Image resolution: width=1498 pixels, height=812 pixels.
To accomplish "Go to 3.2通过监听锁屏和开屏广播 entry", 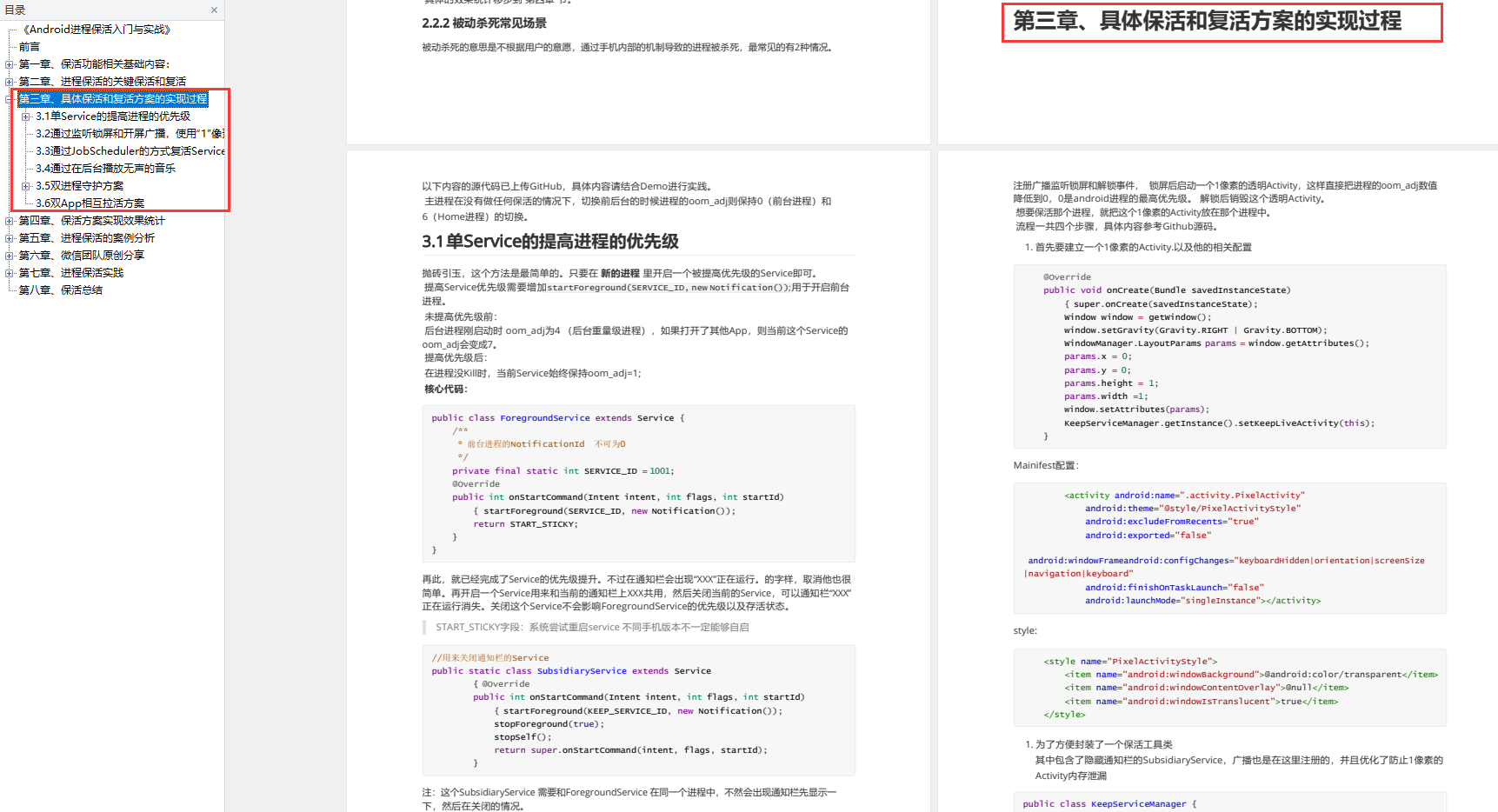I will click(x=130, y=134).
